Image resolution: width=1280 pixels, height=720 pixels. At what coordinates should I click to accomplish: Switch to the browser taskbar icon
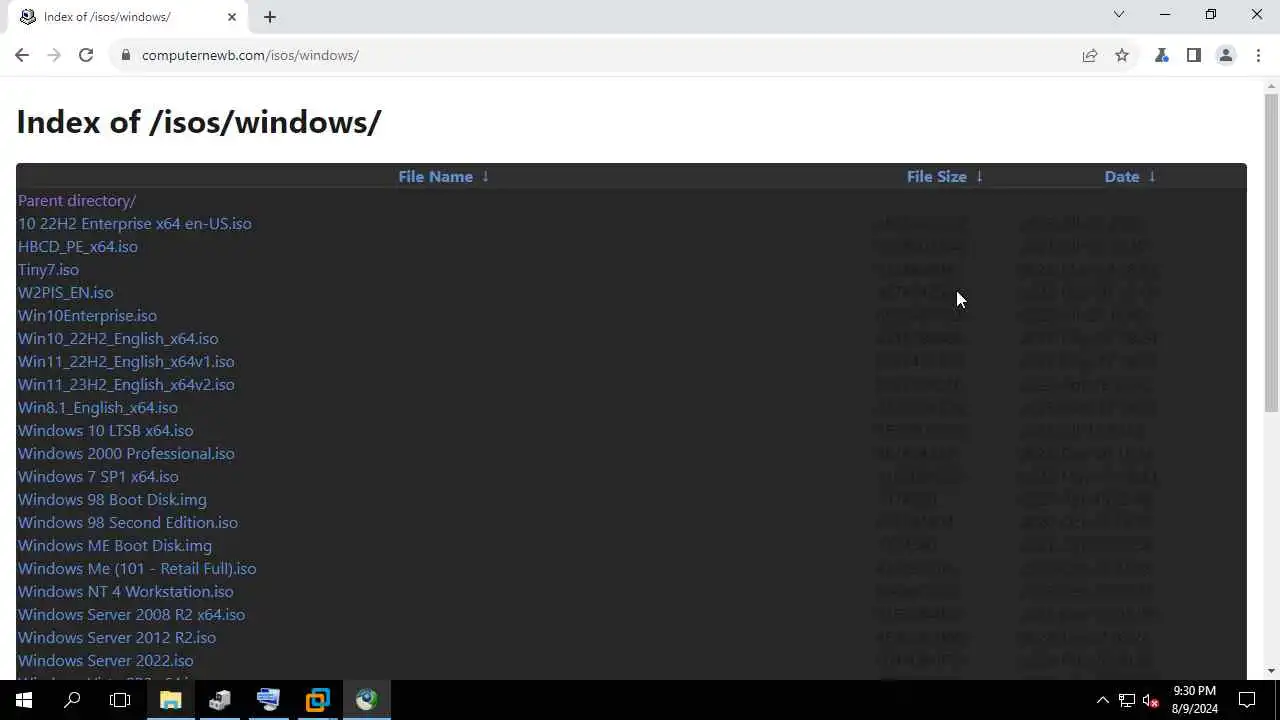pyautogui.click(x=367, y=700)
